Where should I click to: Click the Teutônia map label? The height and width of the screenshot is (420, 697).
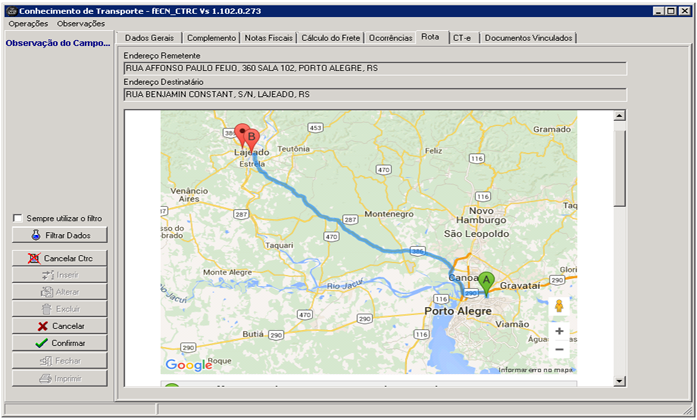click(x=293, y=149)
